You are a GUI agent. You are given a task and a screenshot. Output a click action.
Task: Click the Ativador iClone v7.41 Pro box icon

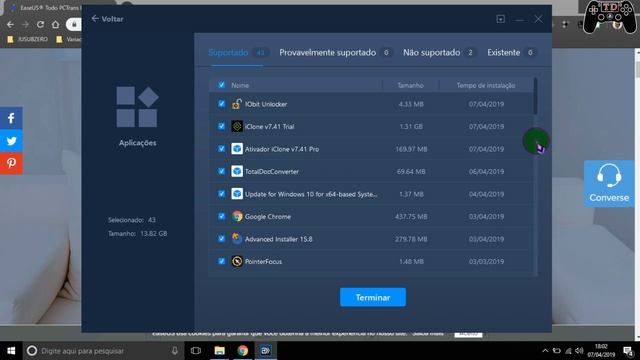pos(237,149)
